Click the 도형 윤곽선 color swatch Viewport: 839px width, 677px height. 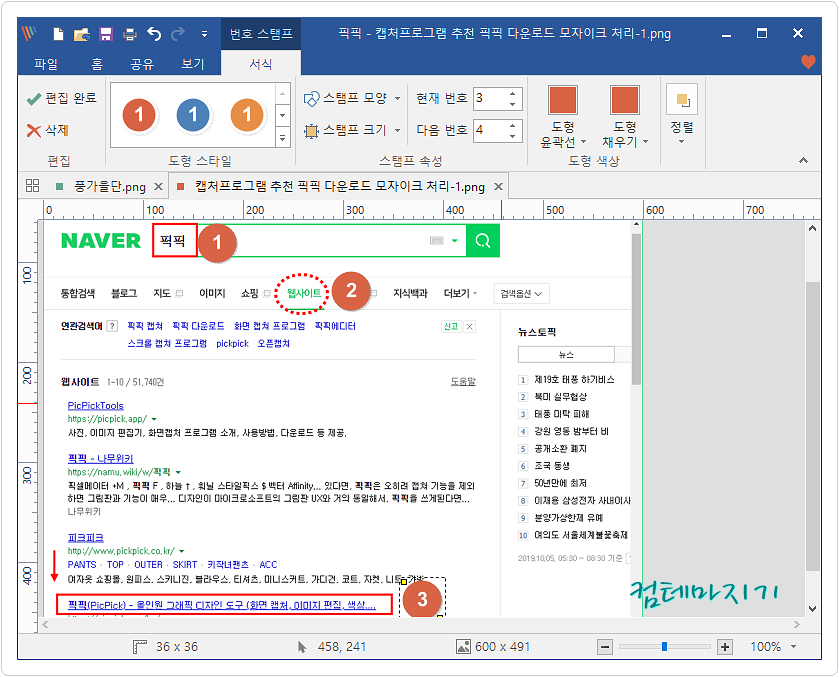(x=562, y=100)
